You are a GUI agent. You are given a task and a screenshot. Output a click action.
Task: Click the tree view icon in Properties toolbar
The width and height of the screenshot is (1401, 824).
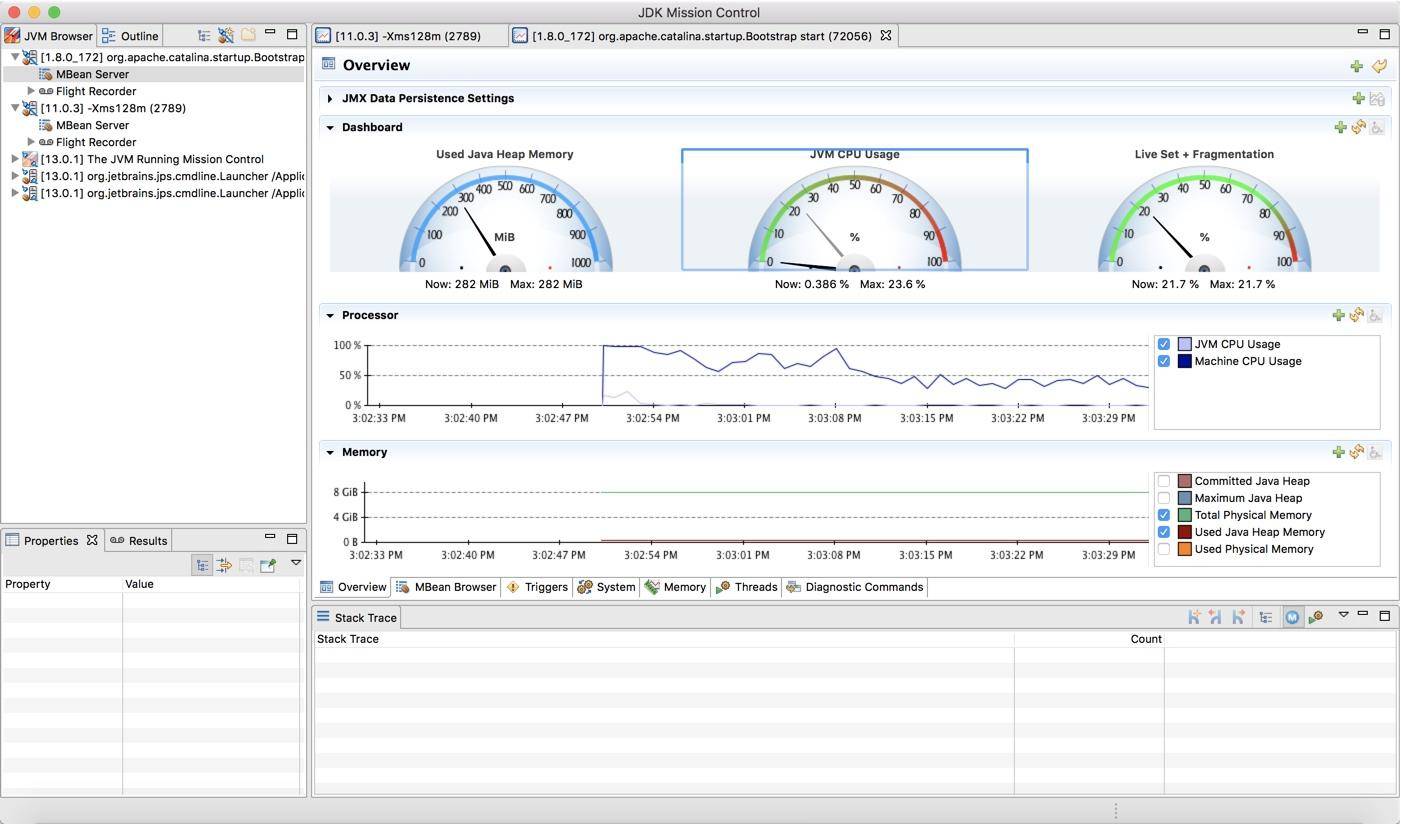202,565
